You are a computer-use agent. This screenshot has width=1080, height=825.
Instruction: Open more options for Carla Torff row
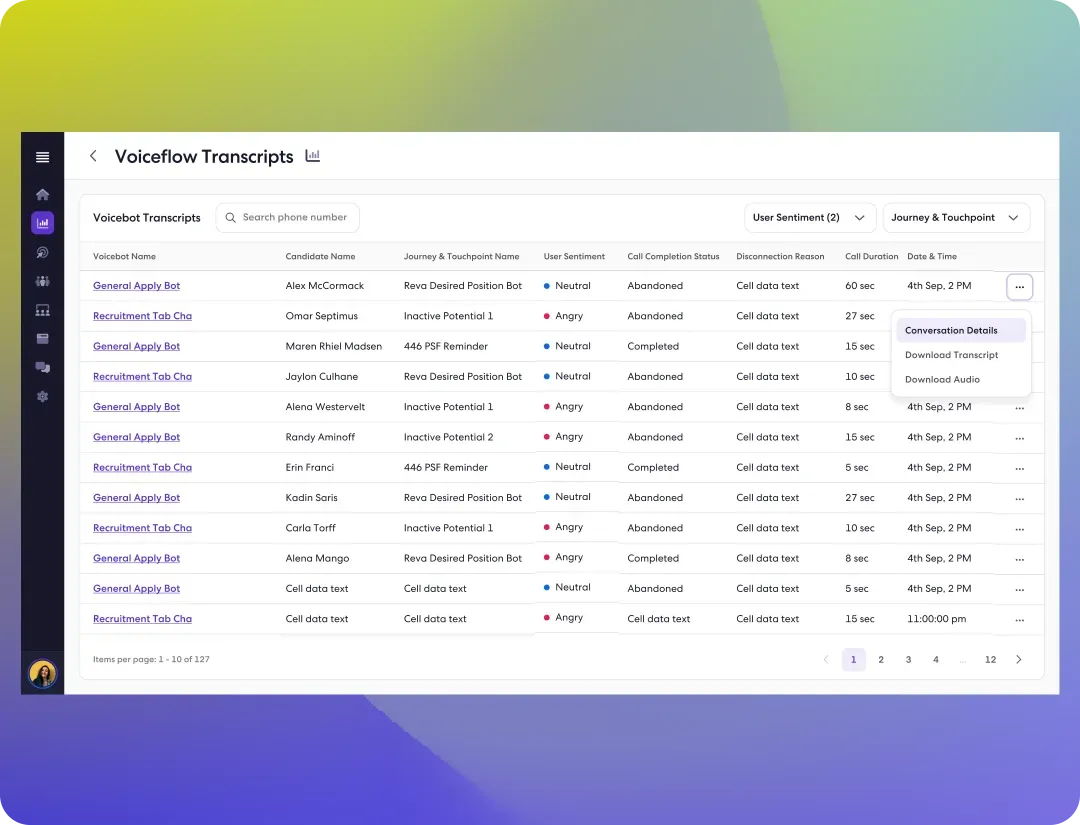(x=1019, y=529)
